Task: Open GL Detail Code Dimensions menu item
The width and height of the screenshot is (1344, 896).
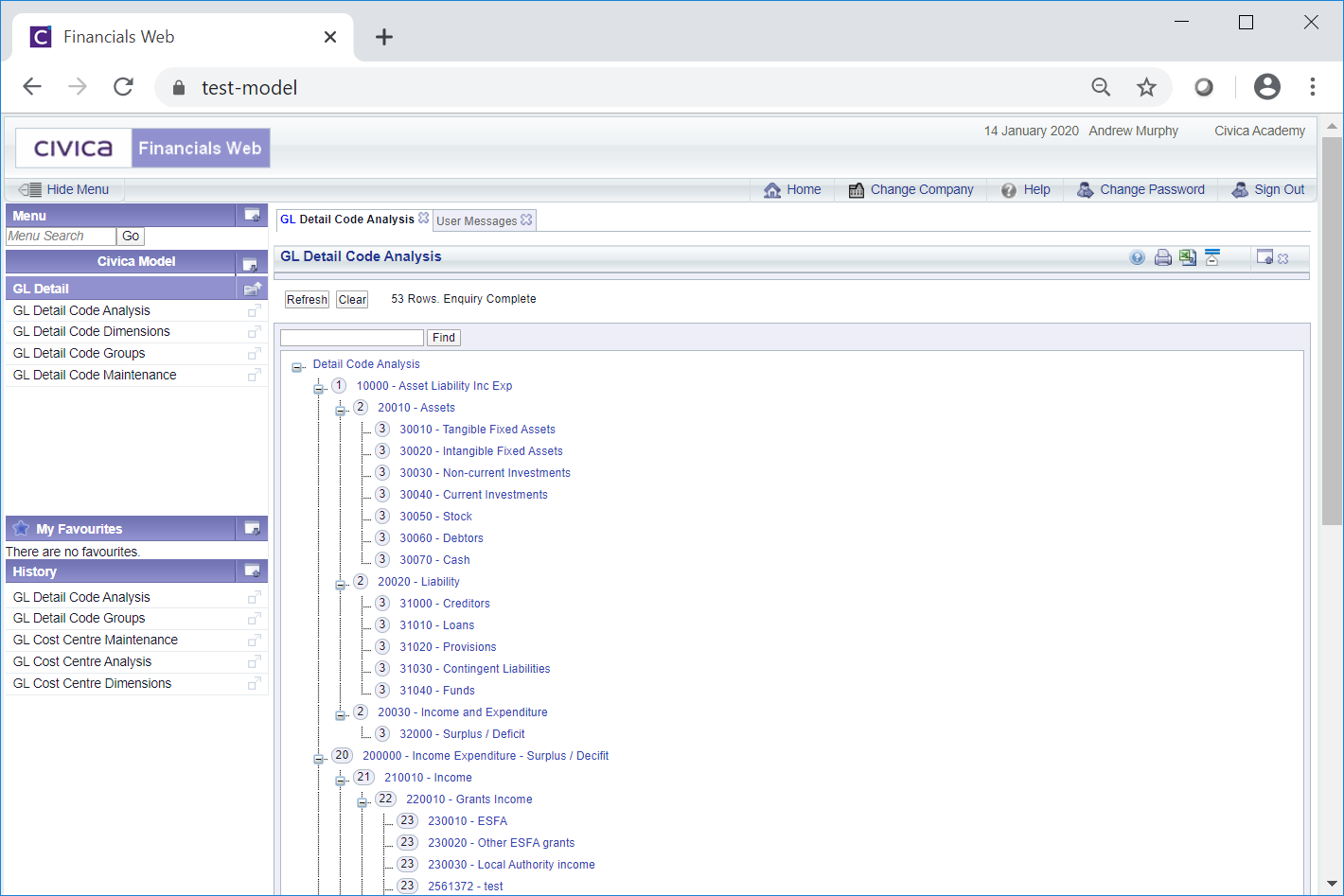Action: [x=92, y=331]
